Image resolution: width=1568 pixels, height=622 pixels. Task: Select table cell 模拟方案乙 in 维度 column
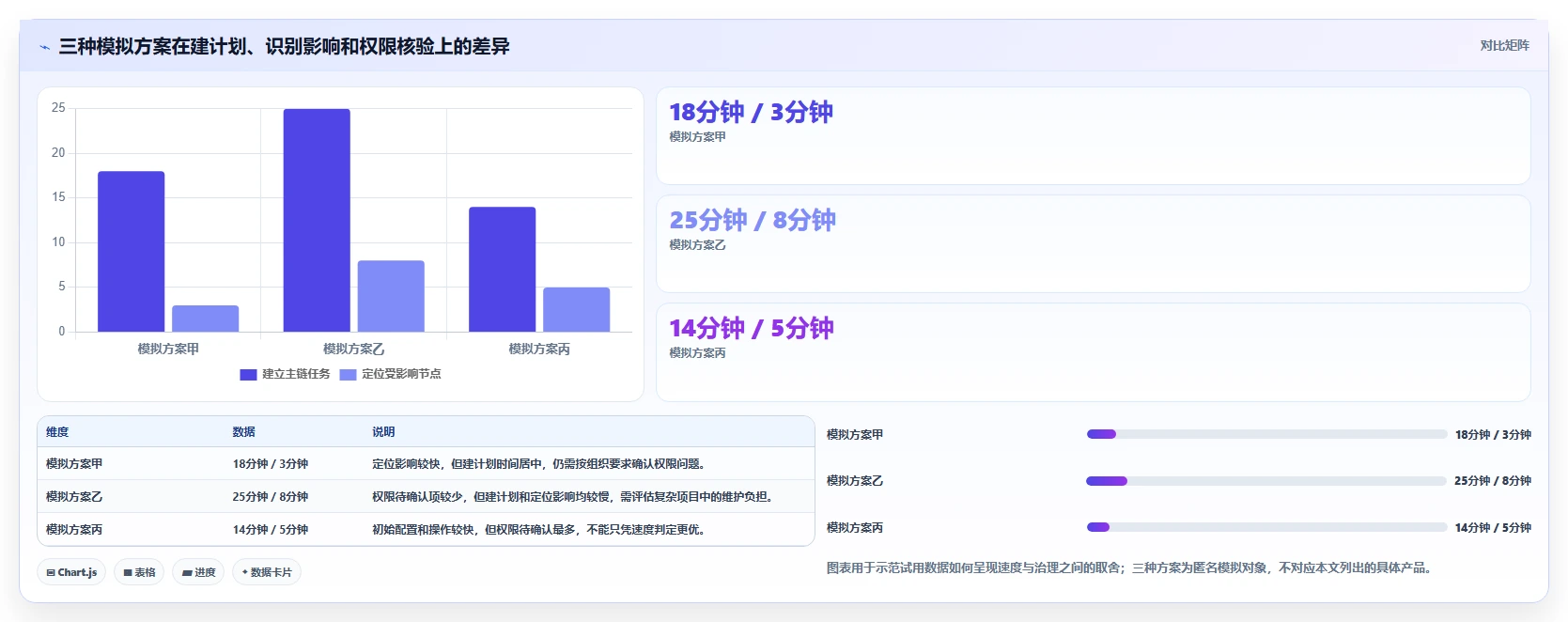pos(74,497)
